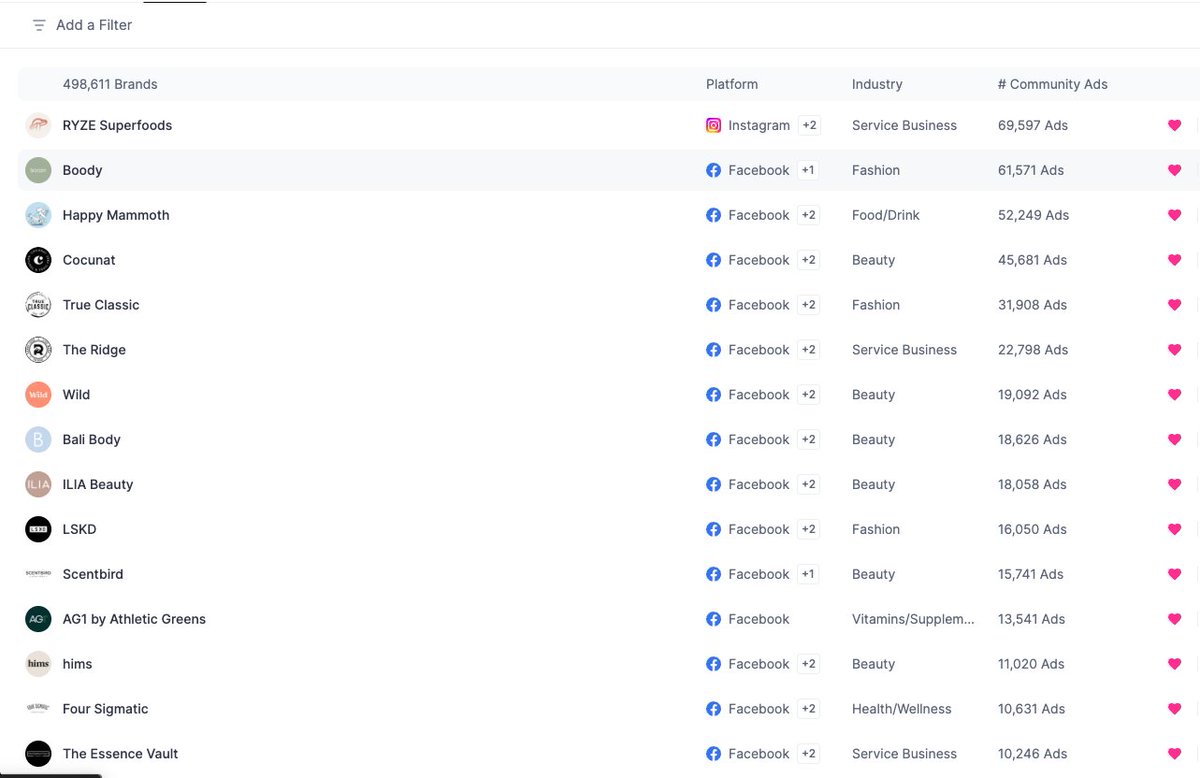
Task: Expand +2 platforms for Happy Mammoth
Action: pyautogui.click(x=808, y=215)
